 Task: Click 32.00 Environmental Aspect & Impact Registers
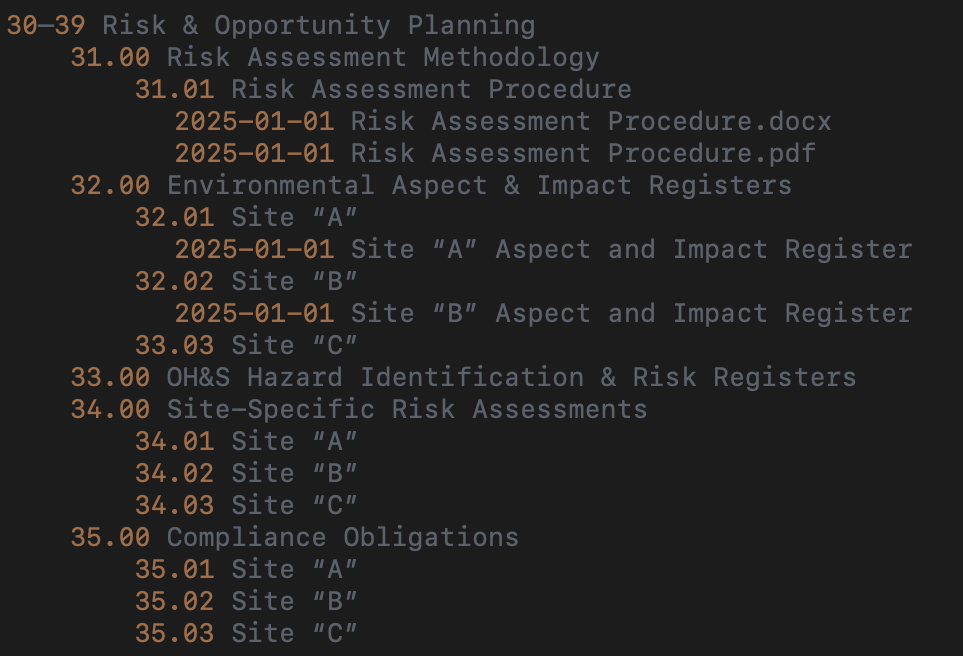pyautogui.click(x=430, y=185)
